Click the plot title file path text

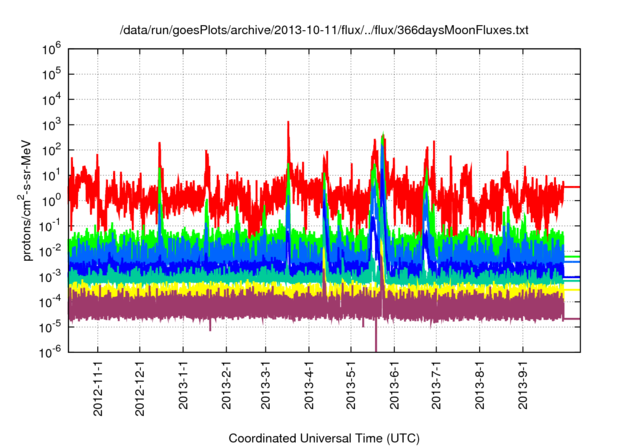[324, 30]
